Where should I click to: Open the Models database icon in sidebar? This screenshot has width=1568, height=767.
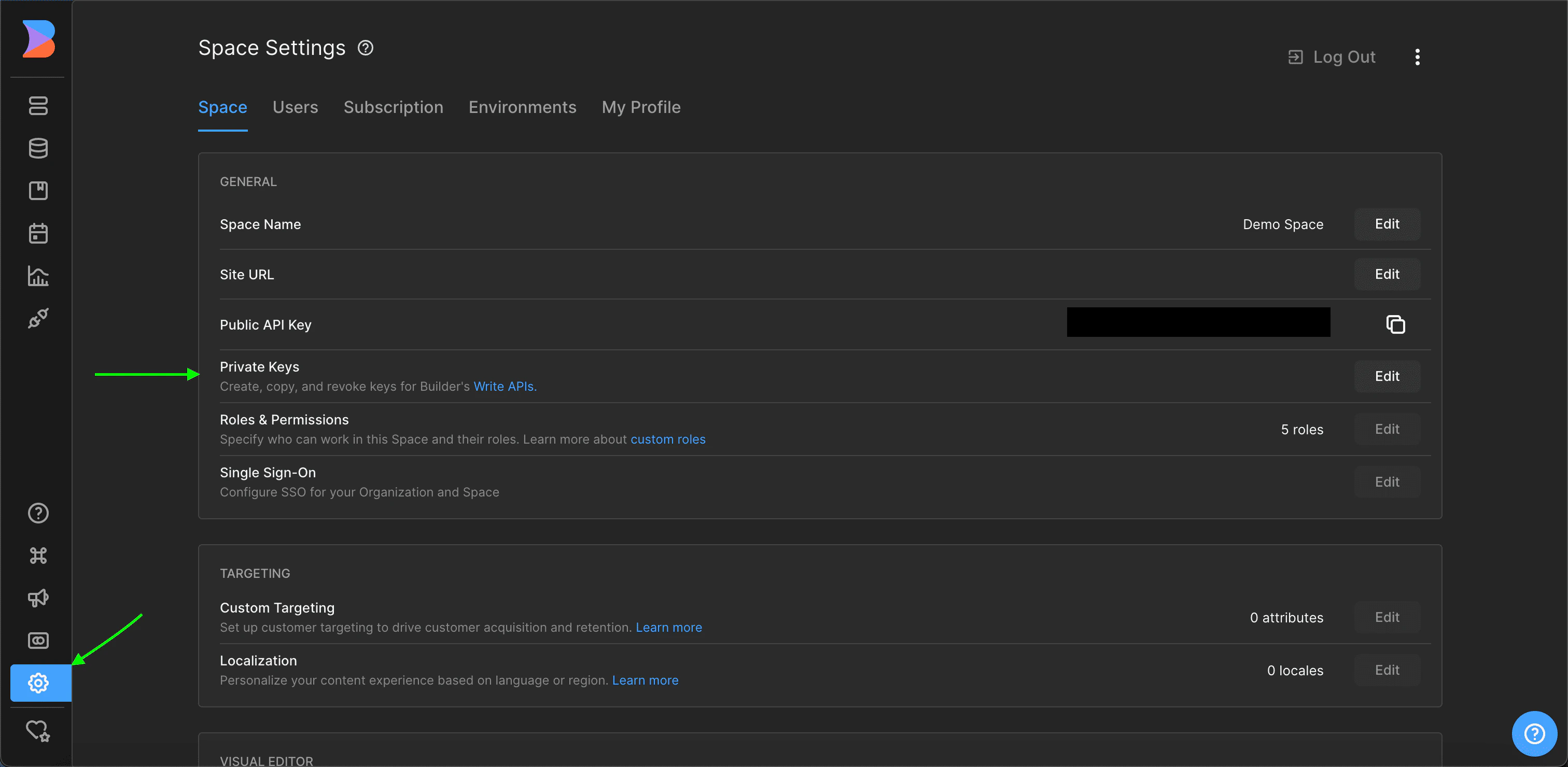[38, 148]
